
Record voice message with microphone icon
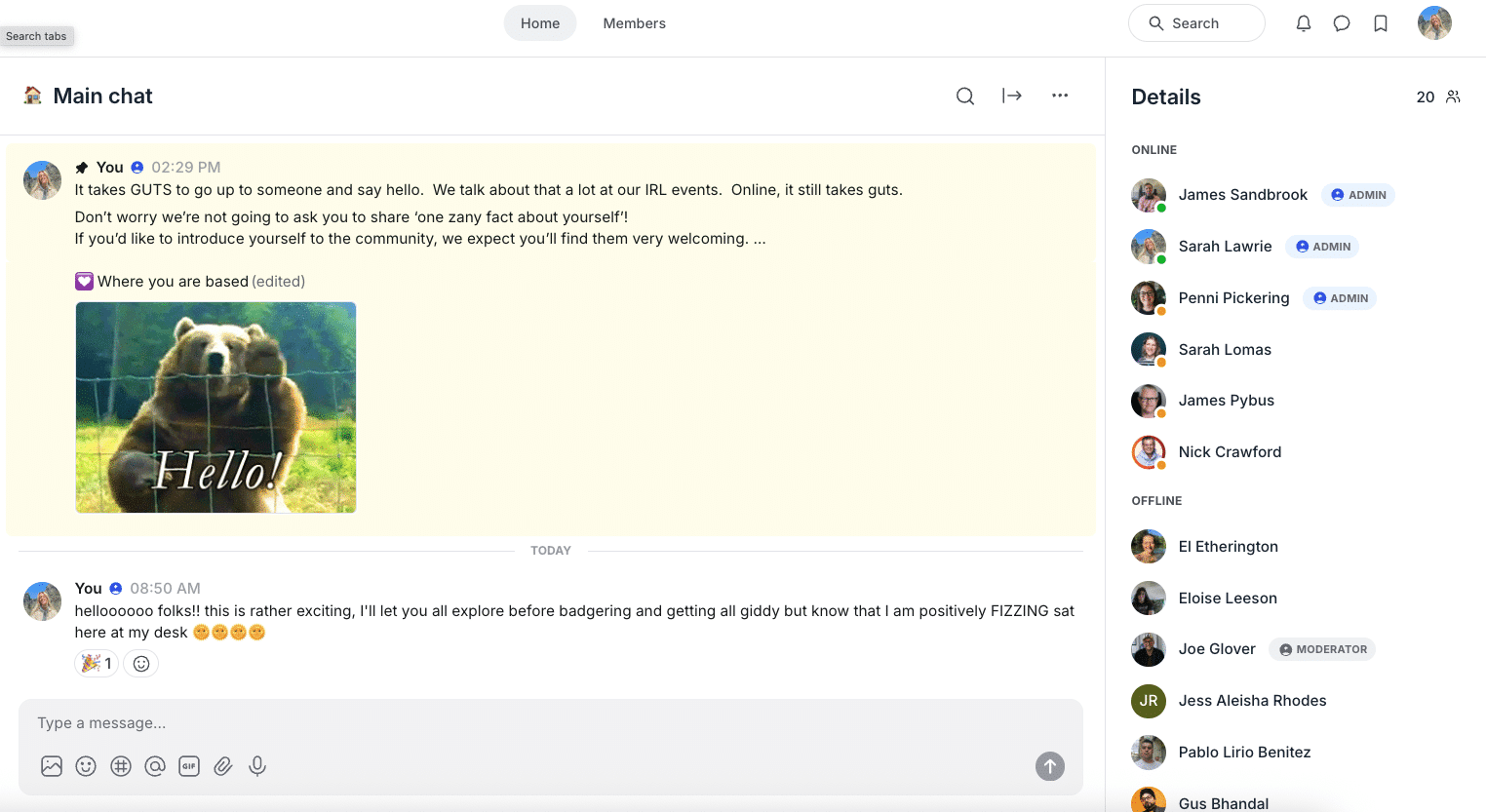(257, 766)
